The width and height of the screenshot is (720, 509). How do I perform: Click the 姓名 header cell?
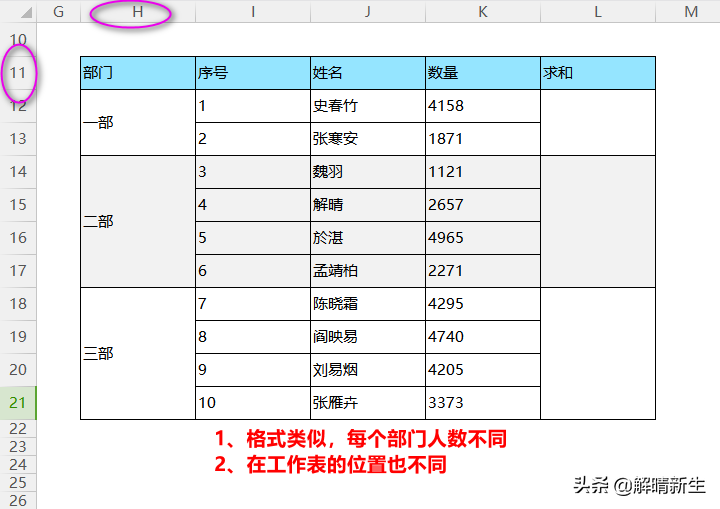pos(368,73)
